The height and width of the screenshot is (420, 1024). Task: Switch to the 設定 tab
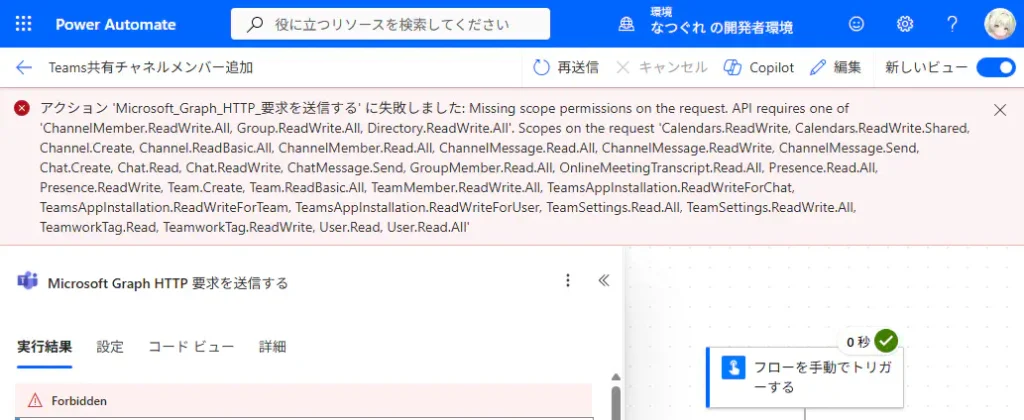tap(110, 347)
